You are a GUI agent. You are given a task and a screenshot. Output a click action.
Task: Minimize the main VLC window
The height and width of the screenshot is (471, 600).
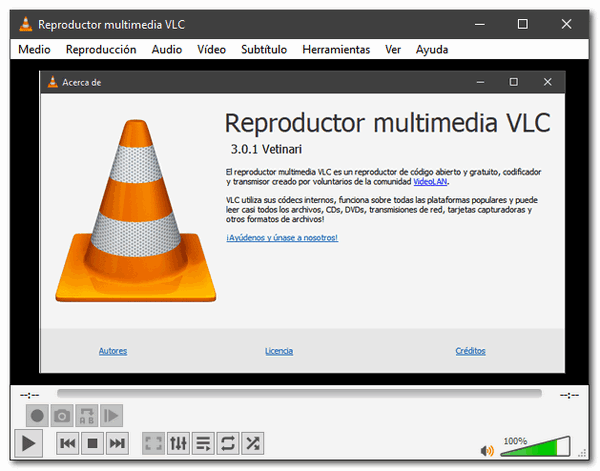pos(480,24)
